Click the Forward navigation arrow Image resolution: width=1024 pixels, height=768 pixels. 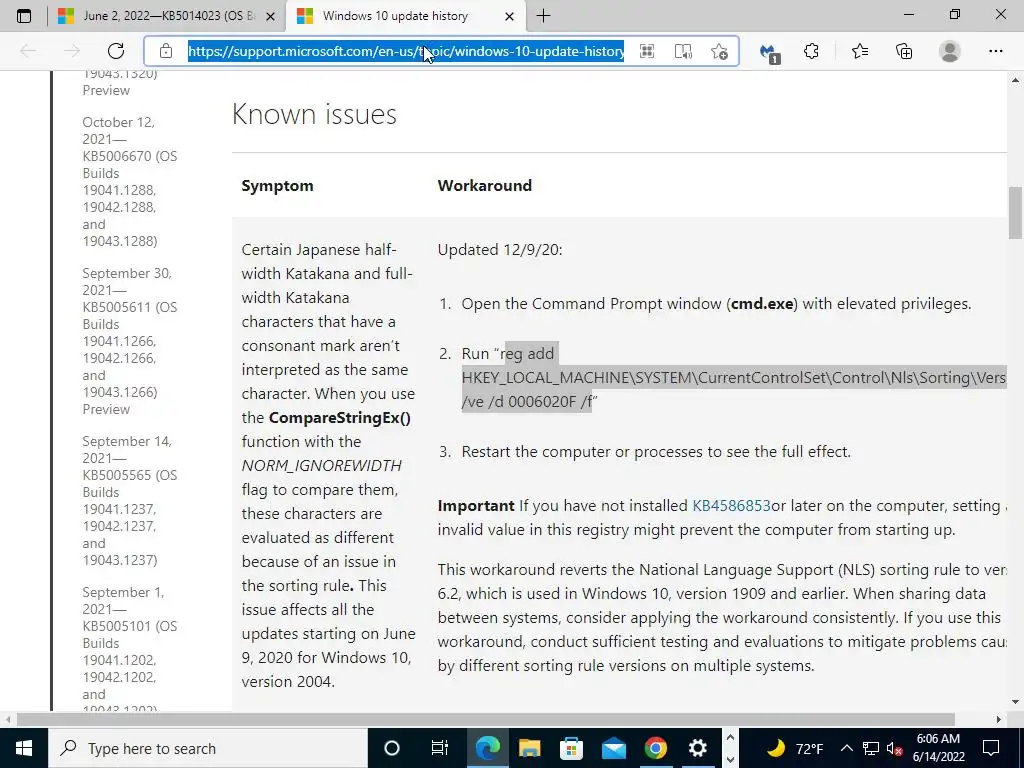(71, 51)
